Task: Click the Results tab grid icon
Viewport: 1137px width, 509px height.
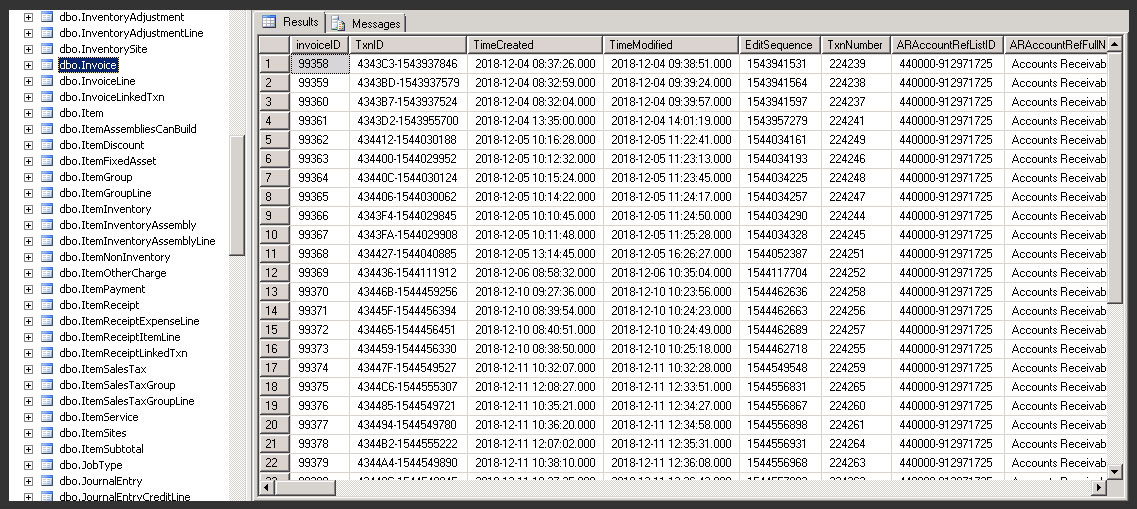Action: click(x=269, y=22)
